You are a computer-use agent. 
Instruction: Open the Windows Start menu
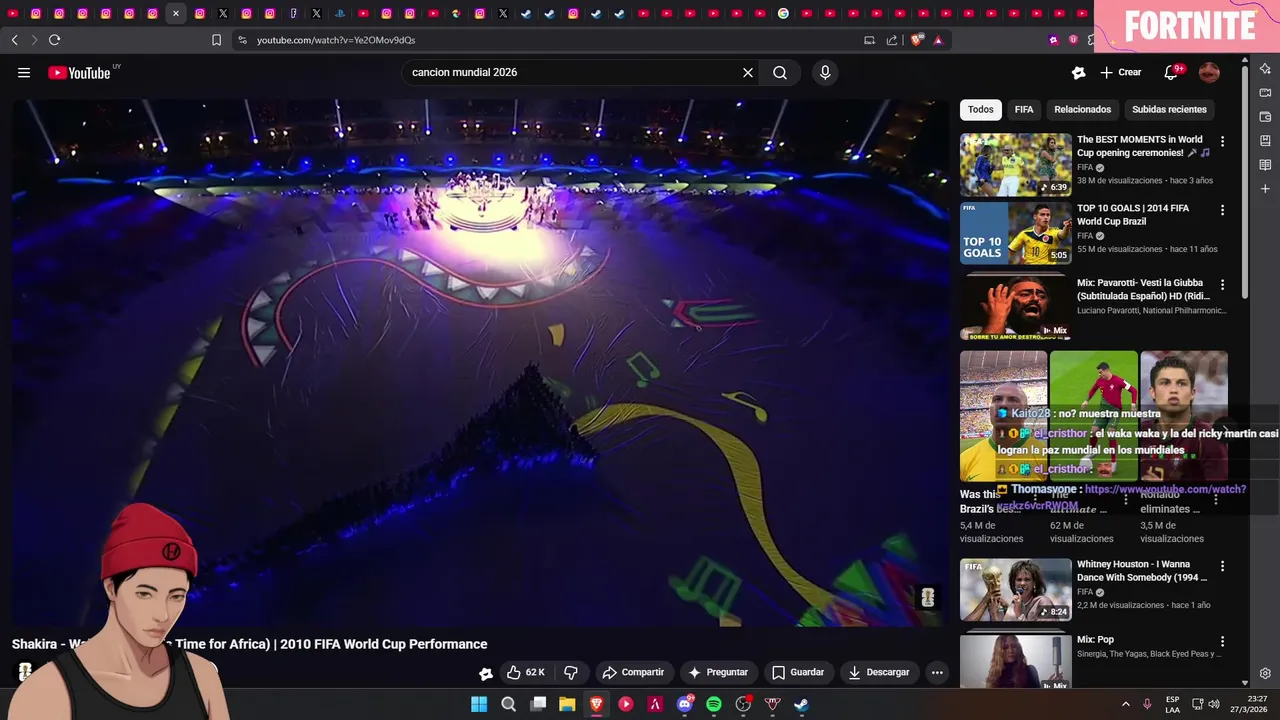click(479, 704)
